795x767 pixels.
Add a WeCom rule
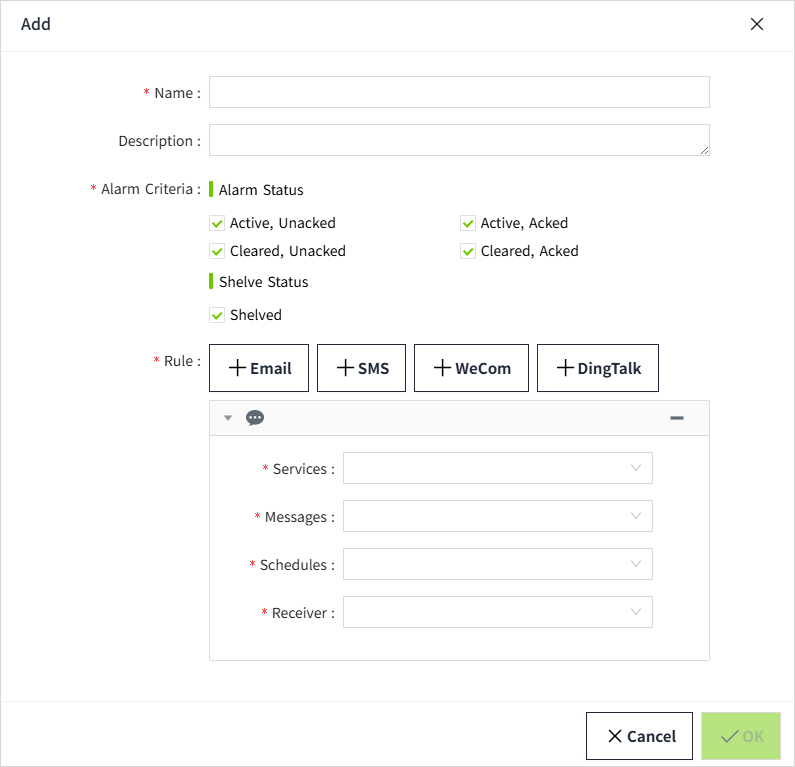point(471,368)
